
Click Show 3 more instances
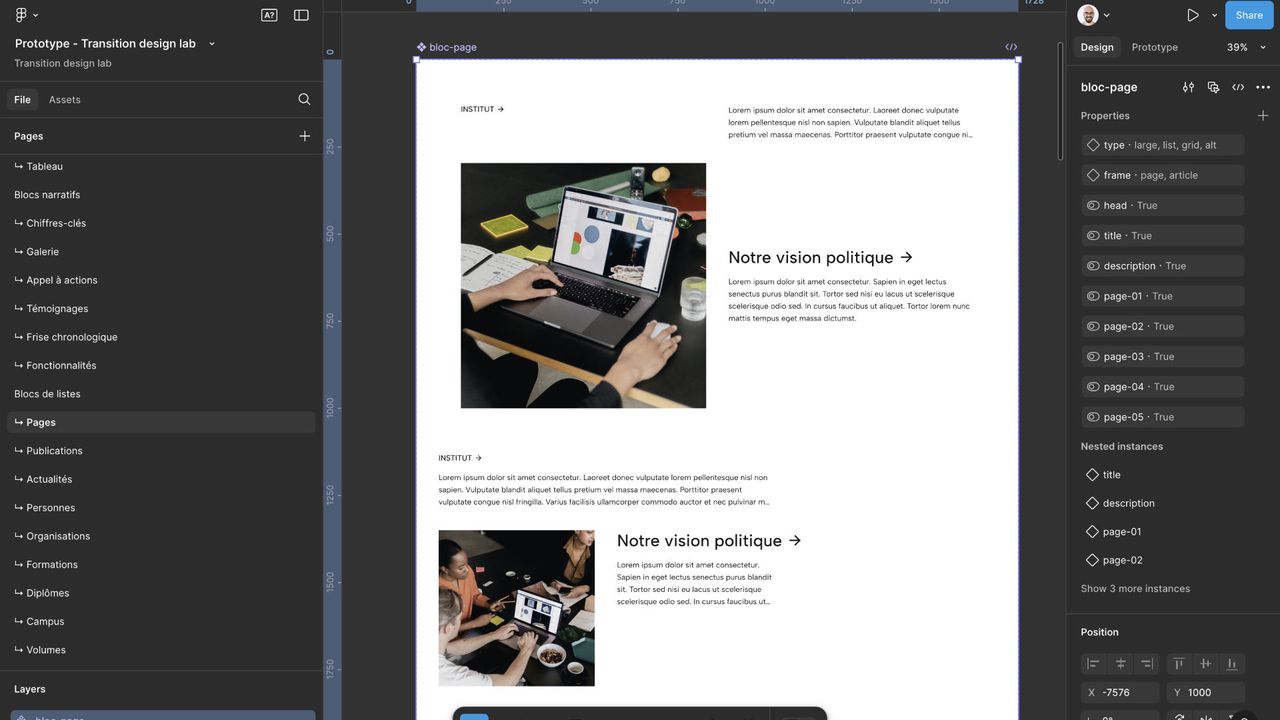coord(1135,588)
